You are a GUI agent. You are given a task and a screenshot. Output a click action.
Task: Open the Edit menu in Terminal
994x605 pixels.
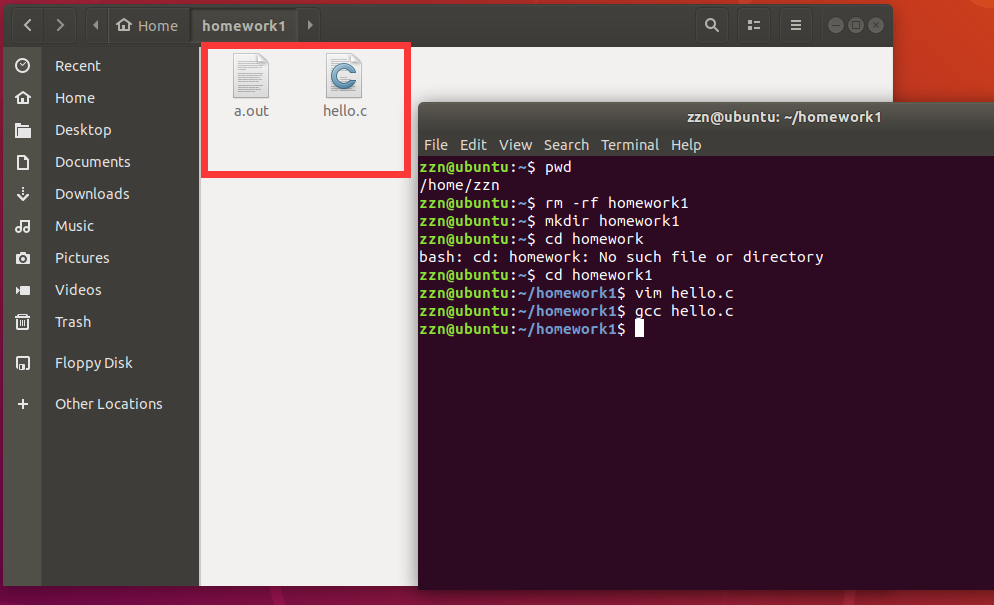(x=473, y=145)
